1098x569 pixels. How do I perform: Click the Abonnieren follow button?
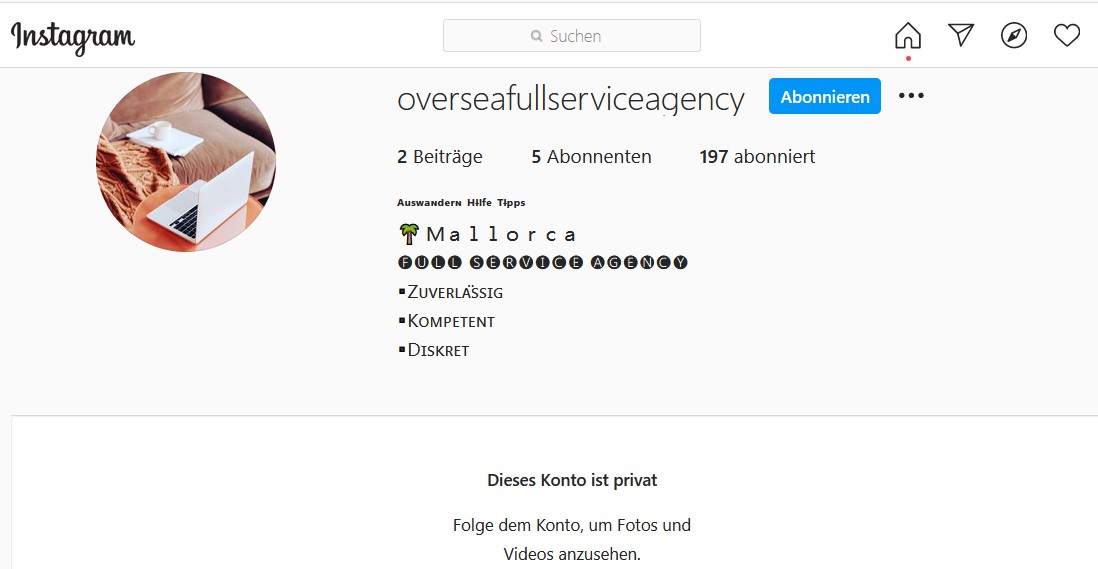point(825,97)
